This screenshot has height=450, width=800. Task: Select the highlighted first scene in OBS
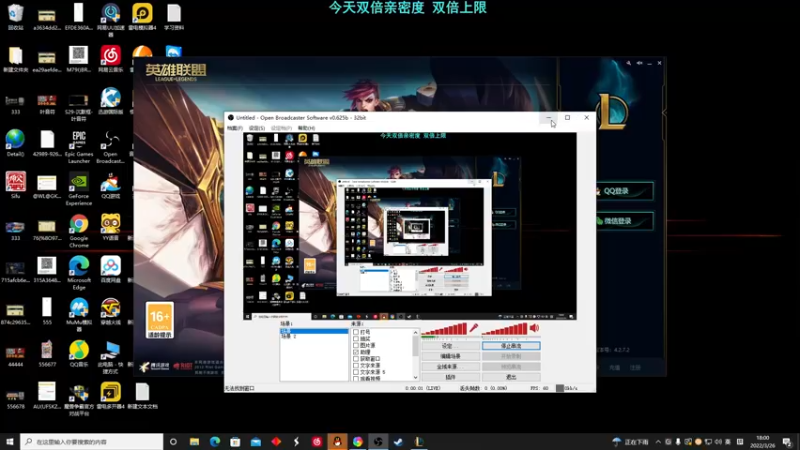(314, 331)
